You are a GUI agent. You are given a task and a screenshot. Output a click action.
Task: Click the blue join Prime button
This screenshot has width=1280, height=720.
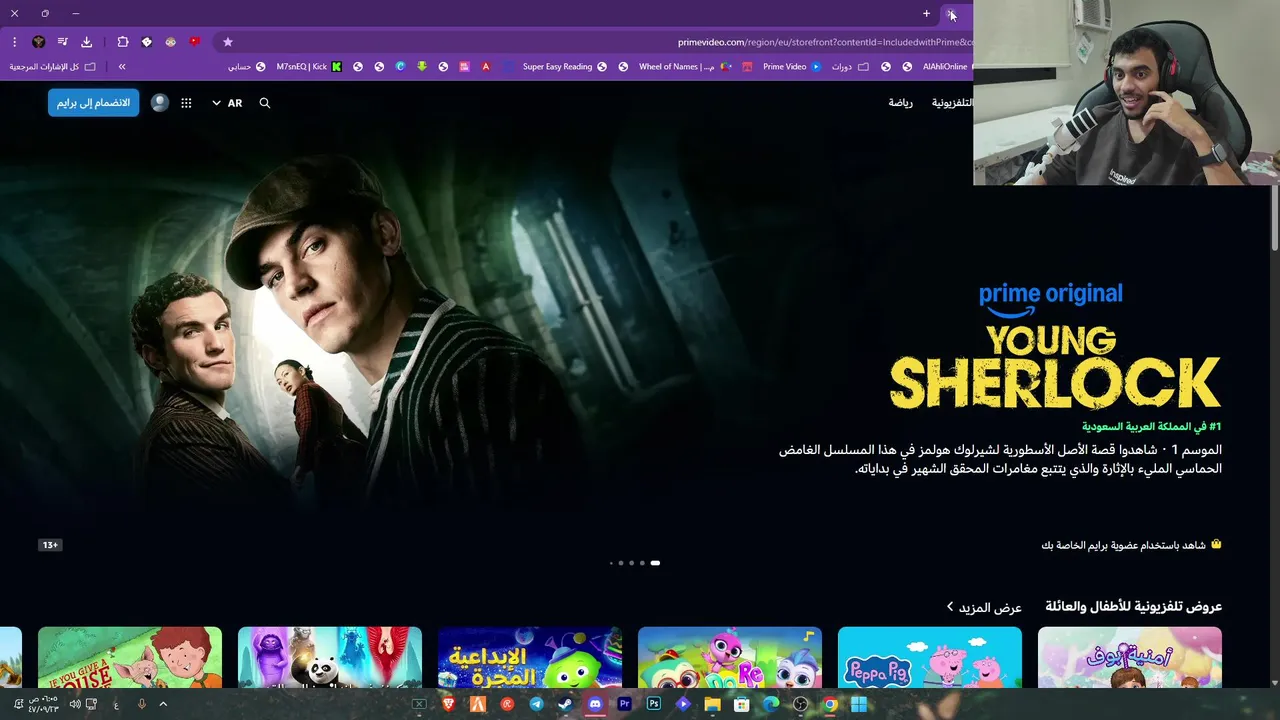point(93,103)
